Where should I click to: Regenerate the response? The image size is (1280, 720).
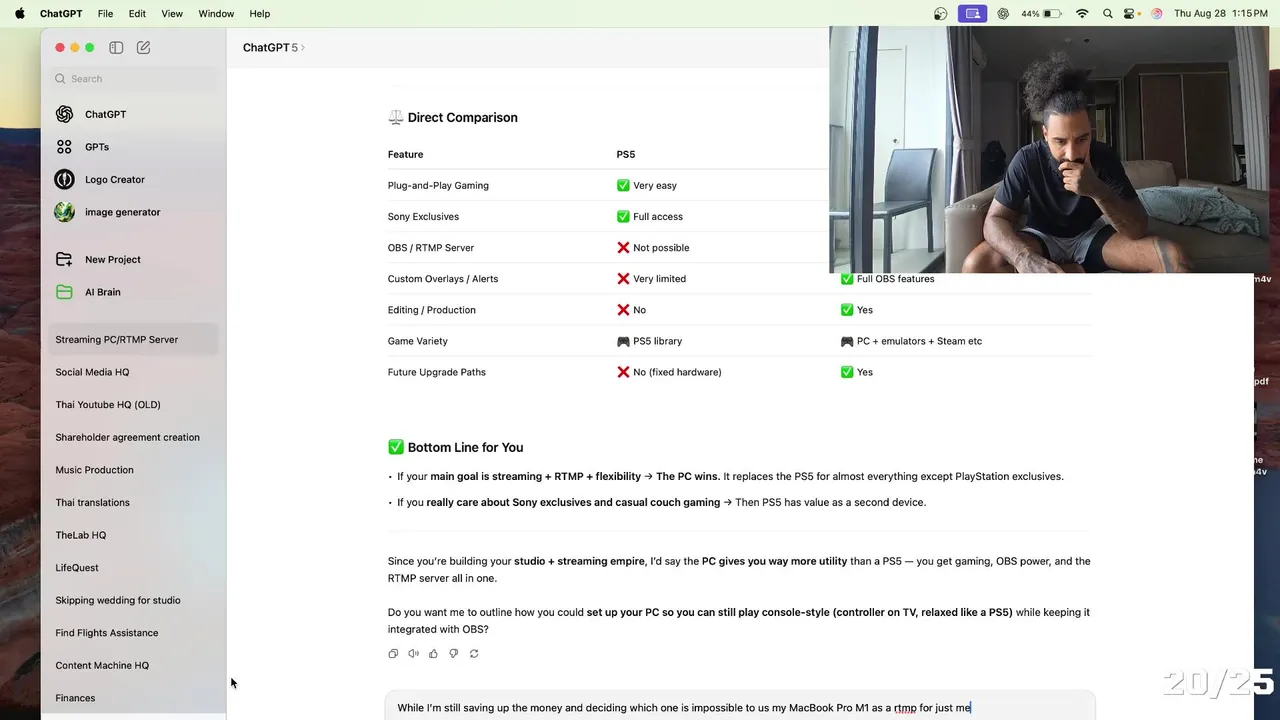pyautogui.click(x=474, y=653)
